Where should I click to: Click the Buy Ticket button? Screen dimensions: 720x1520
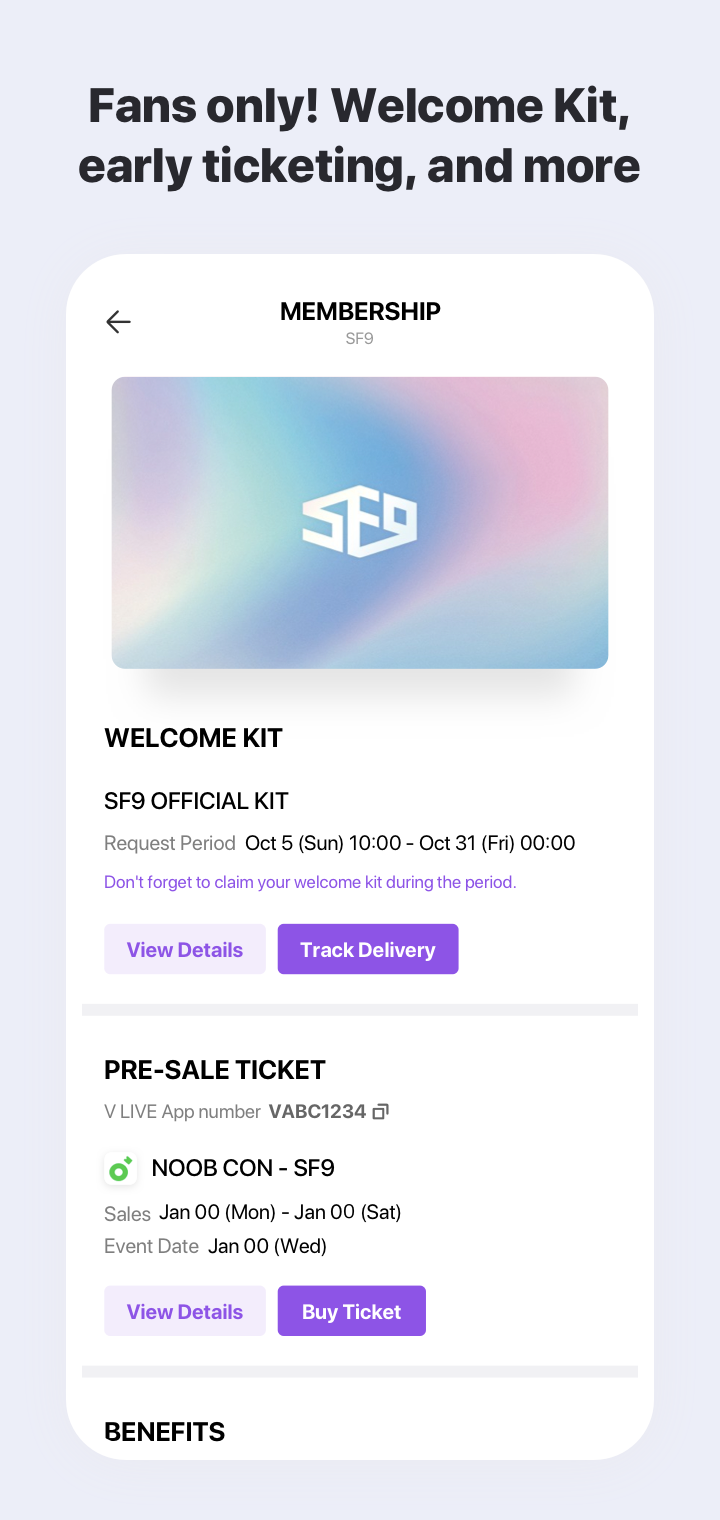coord(352,1311)
